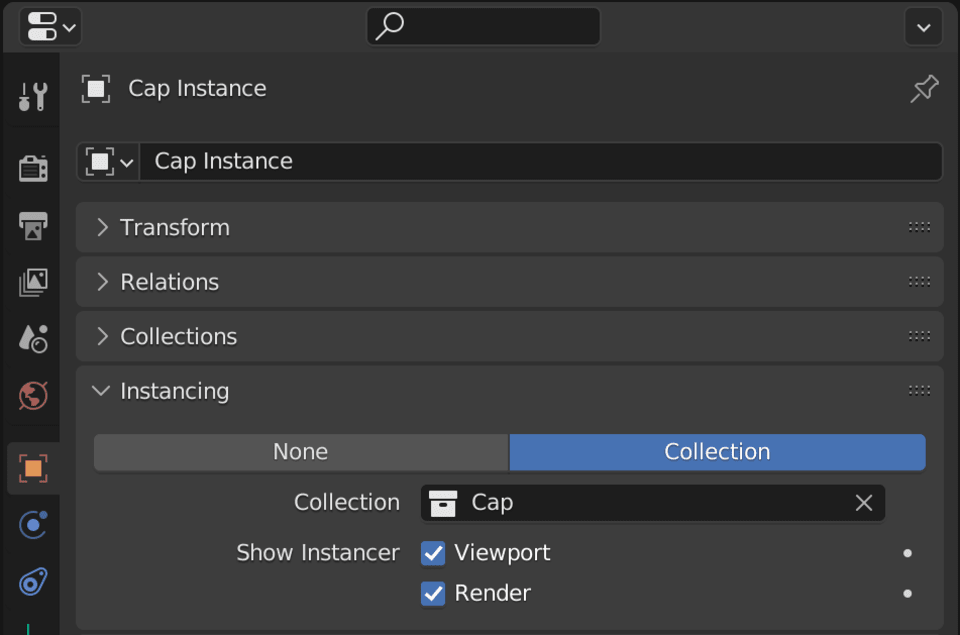Select the orange Object properties tab
The width and height of the screenshot is (960, 635).
[x=31, y=467]
